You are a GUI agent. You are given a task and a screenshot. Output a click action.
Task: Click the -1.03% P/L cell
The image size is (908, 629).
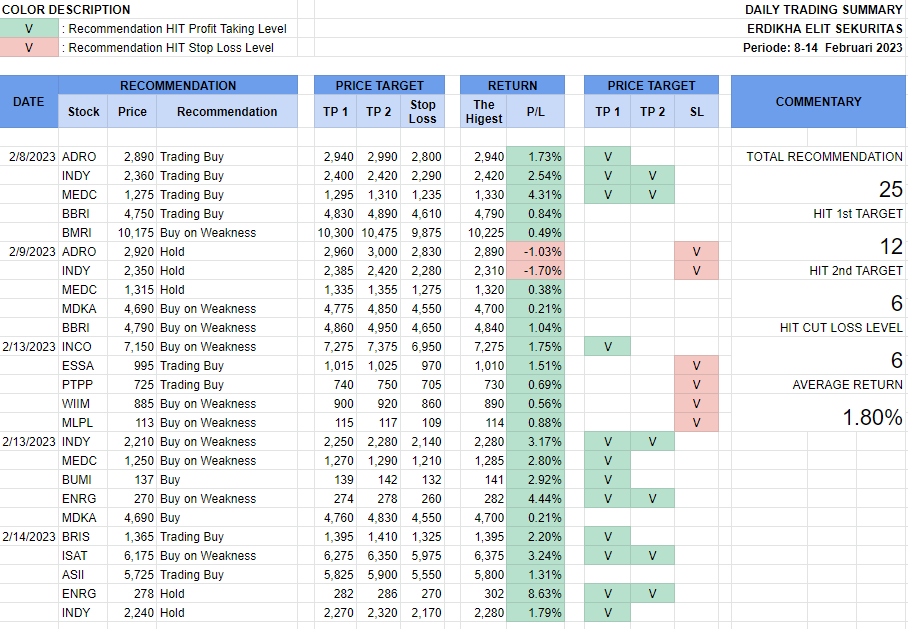[x=536, y=252]
